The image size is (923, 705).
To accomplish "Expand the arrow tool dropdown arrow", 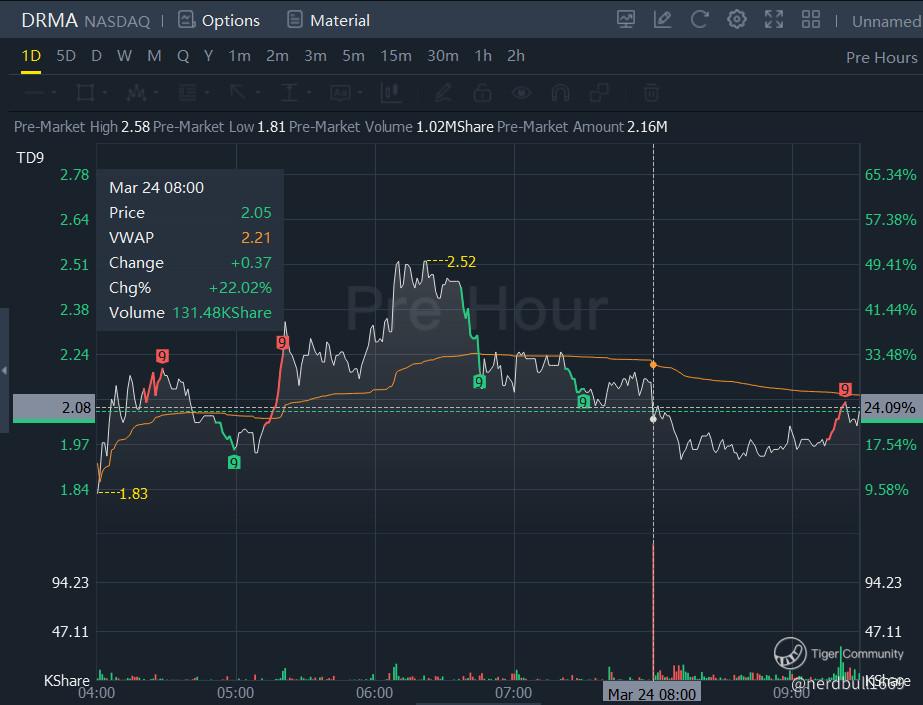I will (257, 93).
